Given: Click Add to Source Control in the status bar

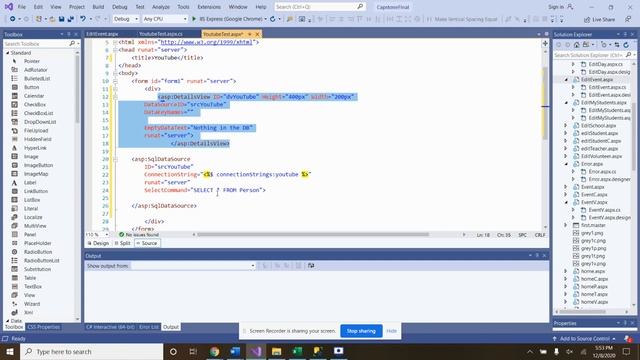Looking at the screenshot, I should point(584,338).
